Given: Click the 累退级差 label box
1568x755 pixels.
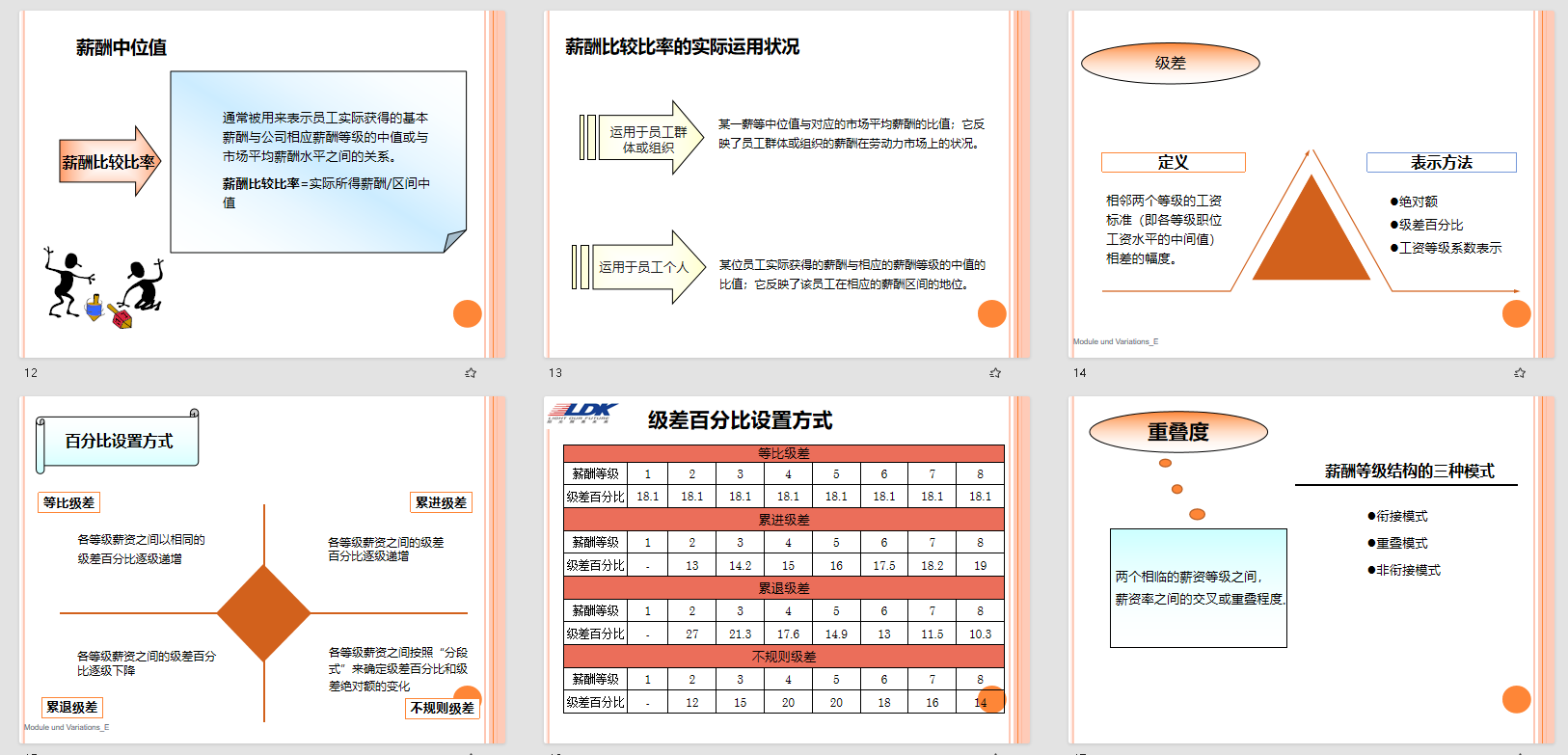Looking at the screenshot, I should click(72, 707).
